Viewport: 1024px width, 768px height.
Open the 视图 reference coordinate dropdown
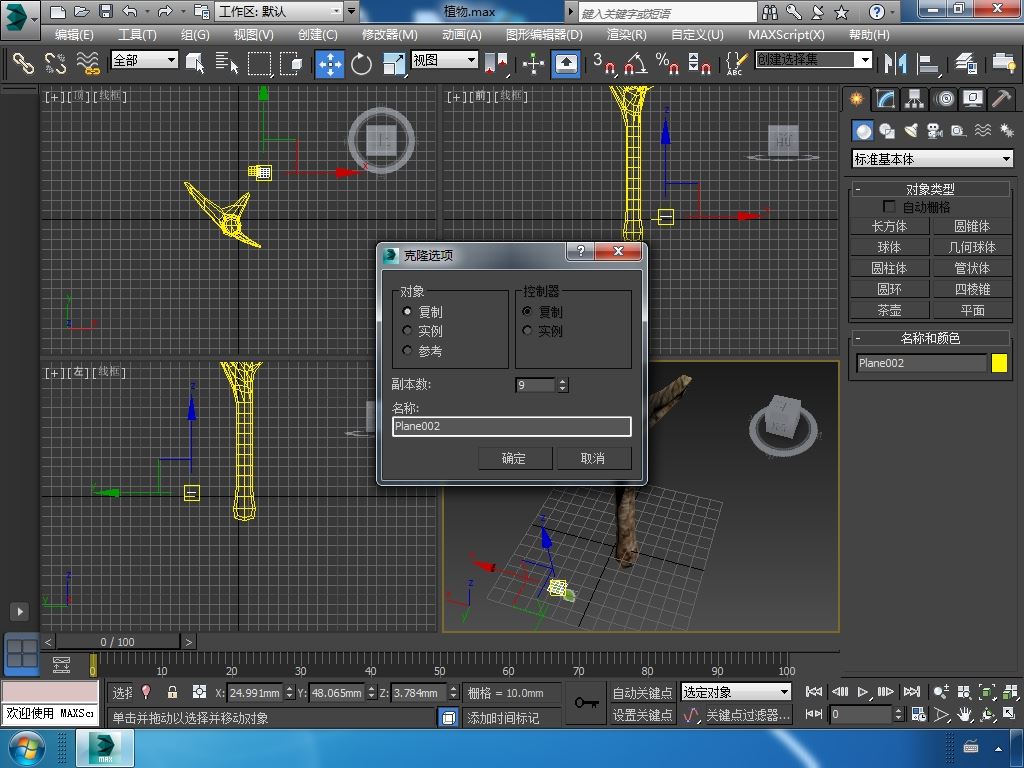pyautogui.click(x=445, y=60)
